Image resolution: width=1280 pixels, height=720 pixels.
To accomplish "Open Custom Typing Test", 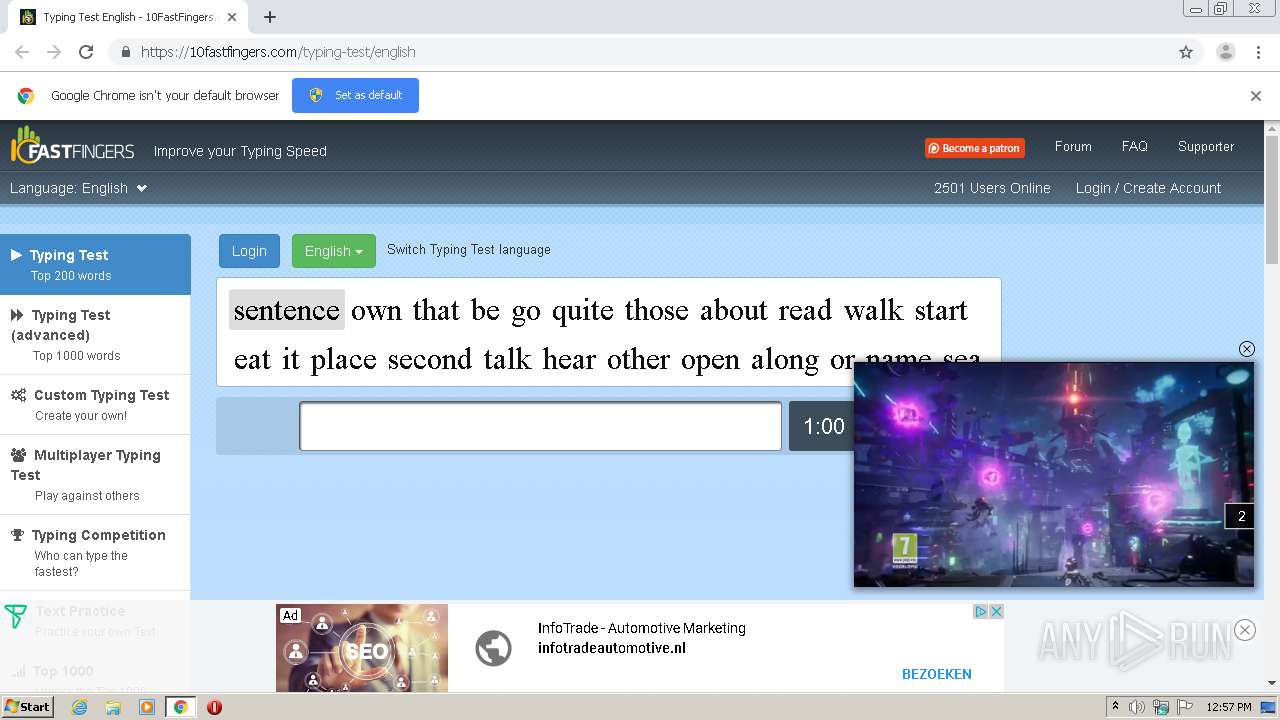I will 95,404.
